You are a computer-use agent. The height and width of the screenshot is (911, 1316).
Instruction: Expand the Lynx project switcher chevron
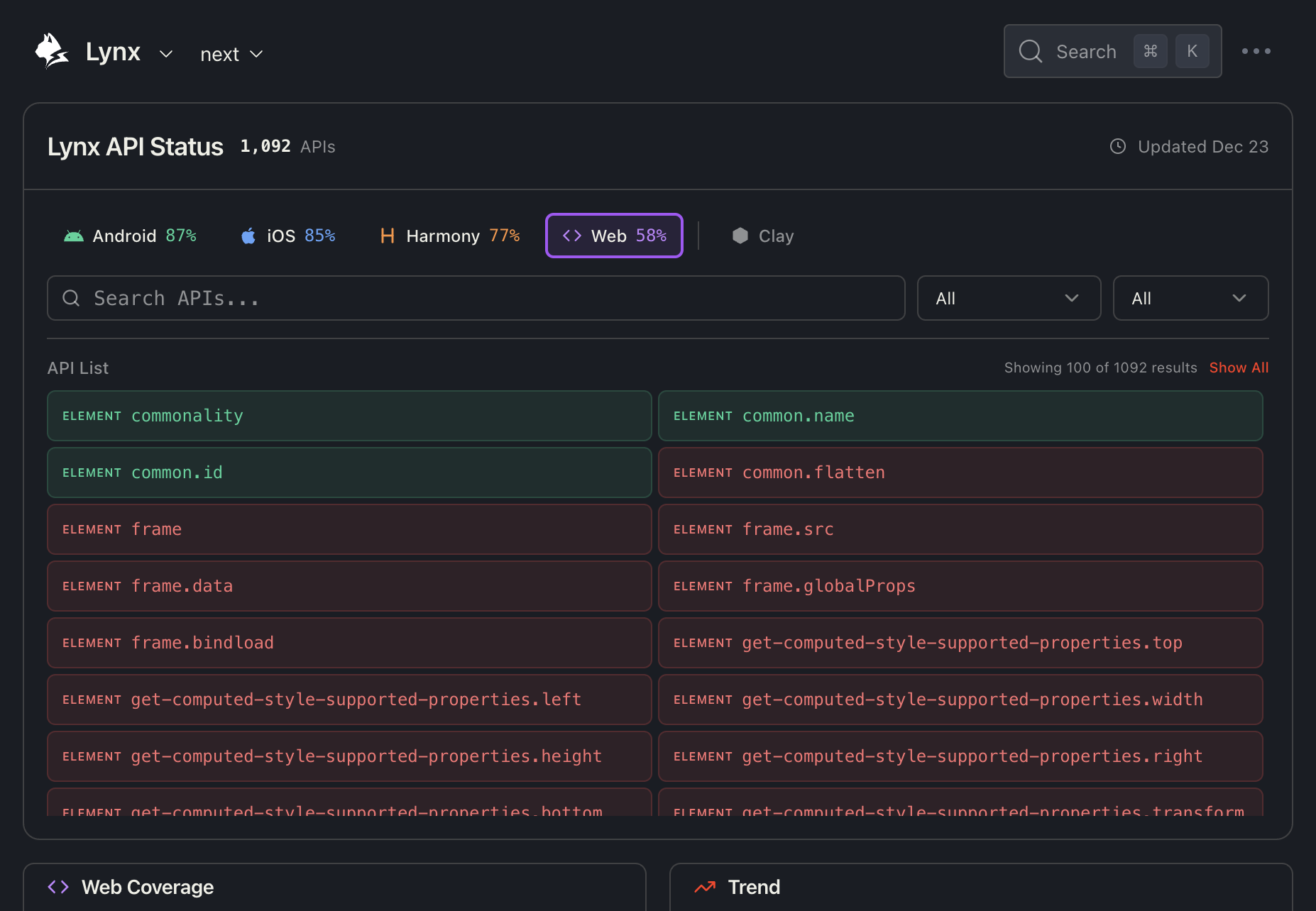[166, 54]
